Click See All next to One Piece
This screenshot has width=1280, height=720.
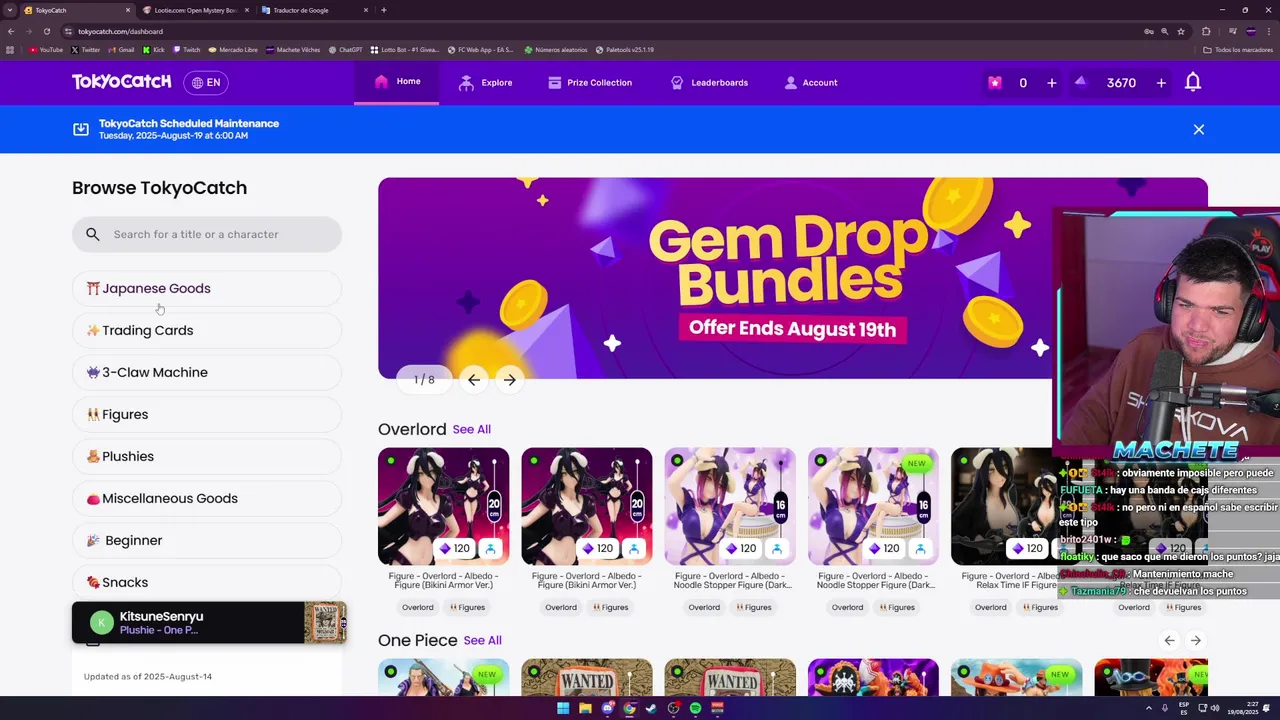(483, 640)
